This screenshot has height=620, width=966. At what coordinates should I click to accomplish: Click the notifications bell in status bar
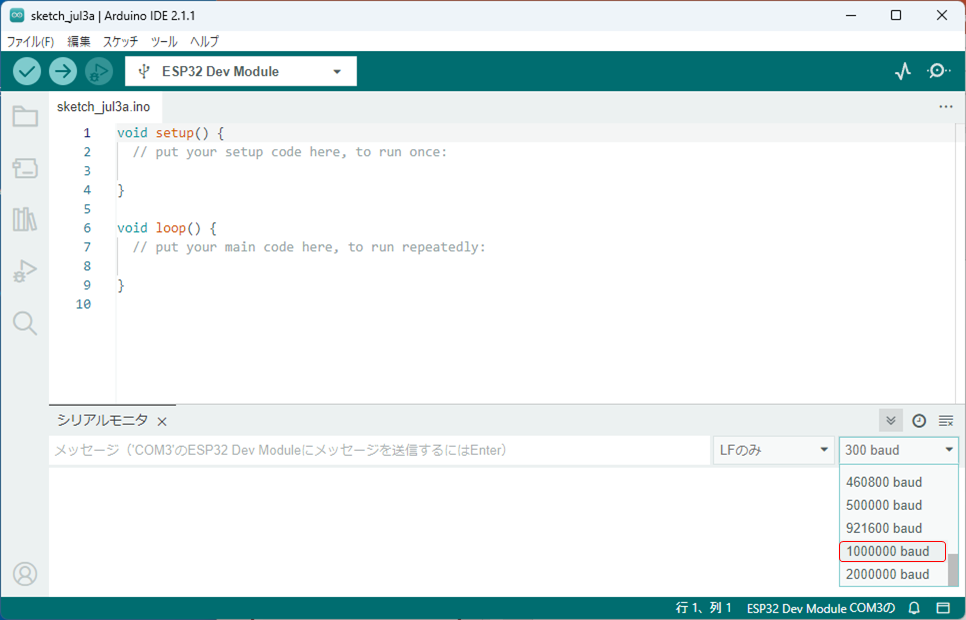[915, 608]
